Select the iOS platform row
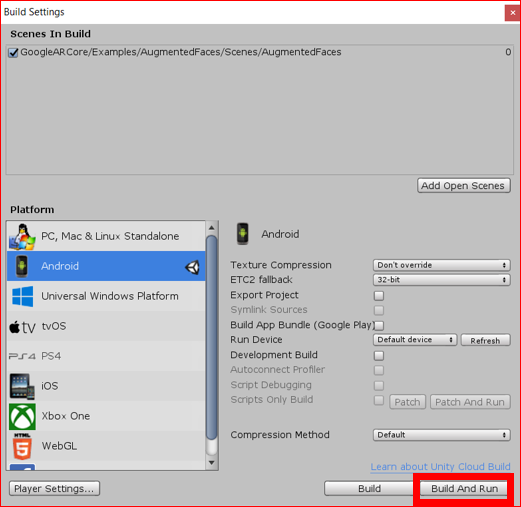 click(x=106, y=386)
